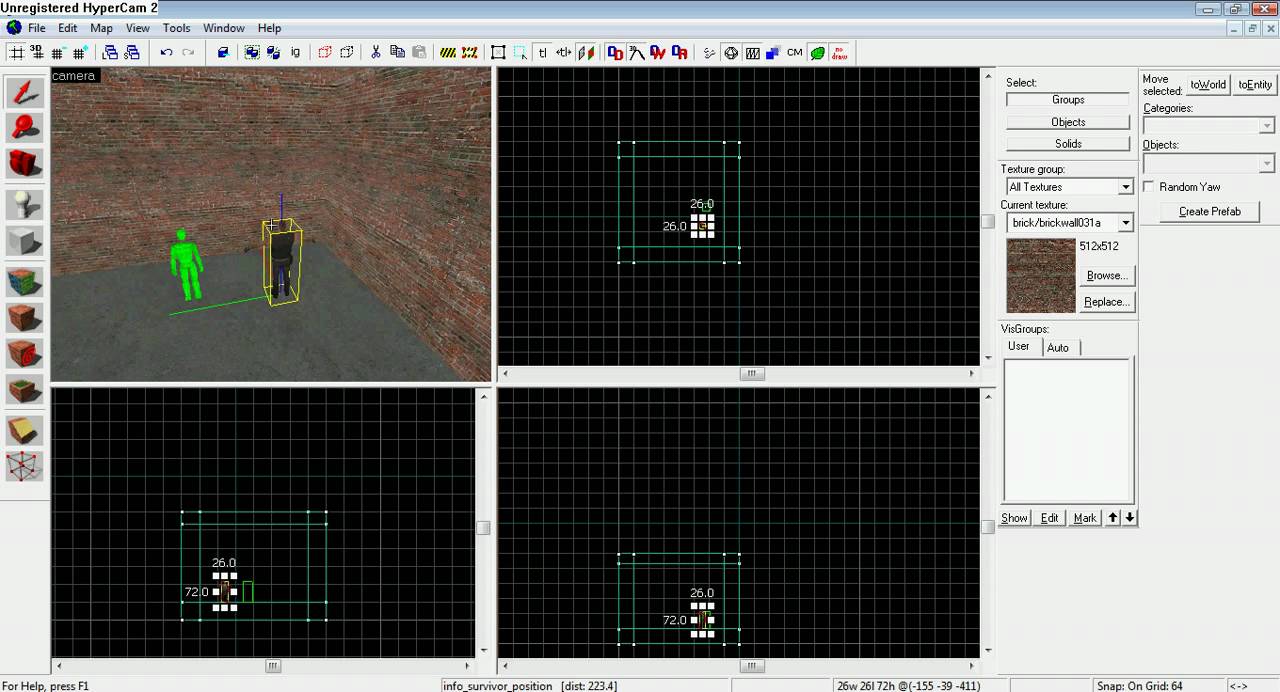Toggle the green leaf detail button
Viewport: 1280px width, 692px height.
pyautogui.click(x=818, y=52)
